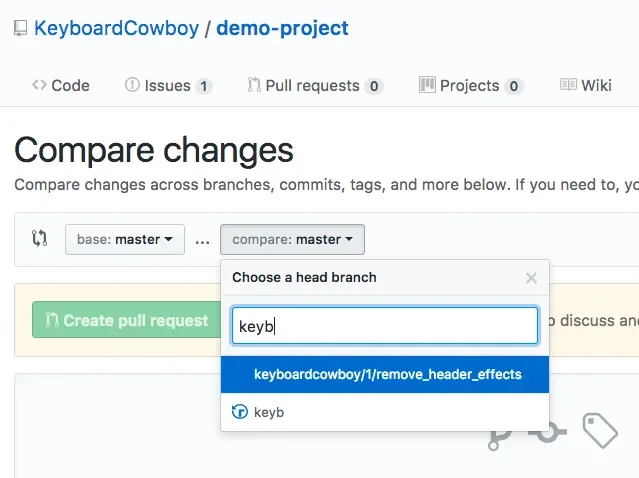Select branch keyboardcowboy/1/remove_header_effects
The height and width of the screenshot is (478, 639).
pyautogui.click(x=385, y=374)
